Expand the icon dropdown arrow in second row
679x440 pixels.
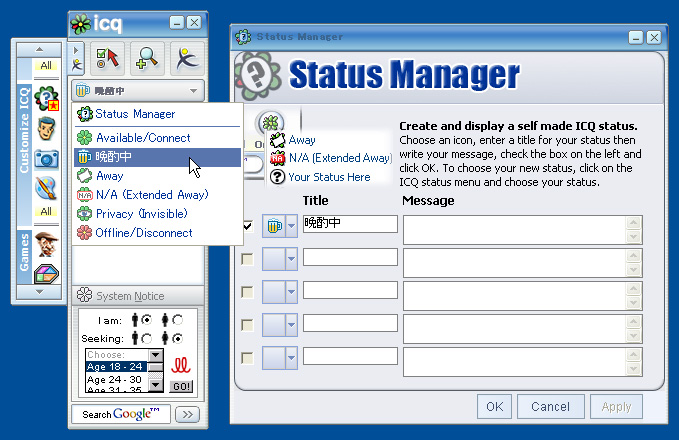tap(291, 259)
